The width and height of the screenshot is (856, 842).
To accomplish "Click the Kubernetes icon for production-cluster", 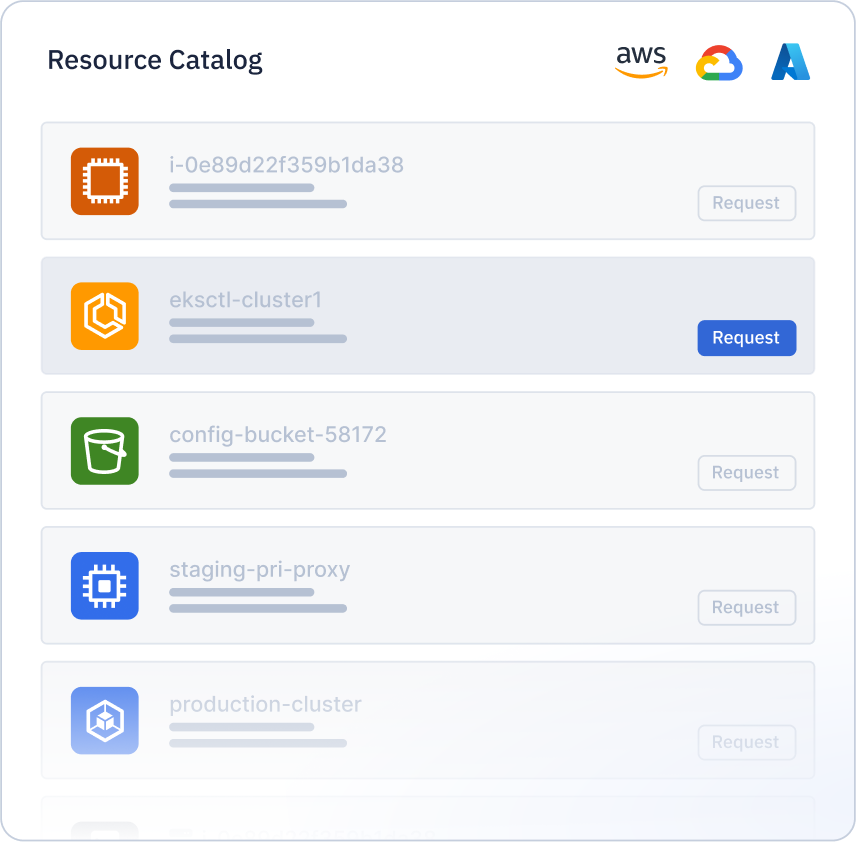I will pos(105,721).
